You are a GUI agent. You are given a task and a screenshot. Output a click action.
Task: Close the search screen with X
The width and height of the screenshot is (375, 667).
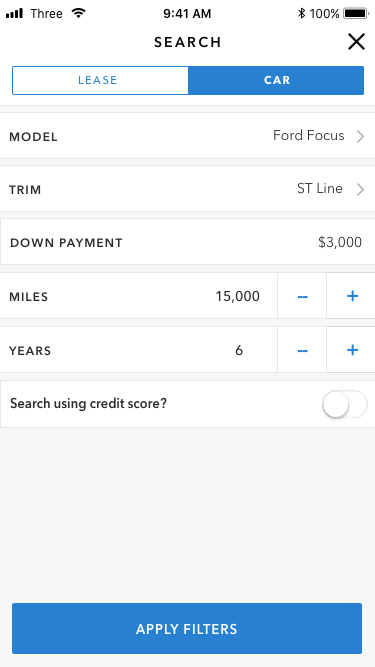pos(356,42)
